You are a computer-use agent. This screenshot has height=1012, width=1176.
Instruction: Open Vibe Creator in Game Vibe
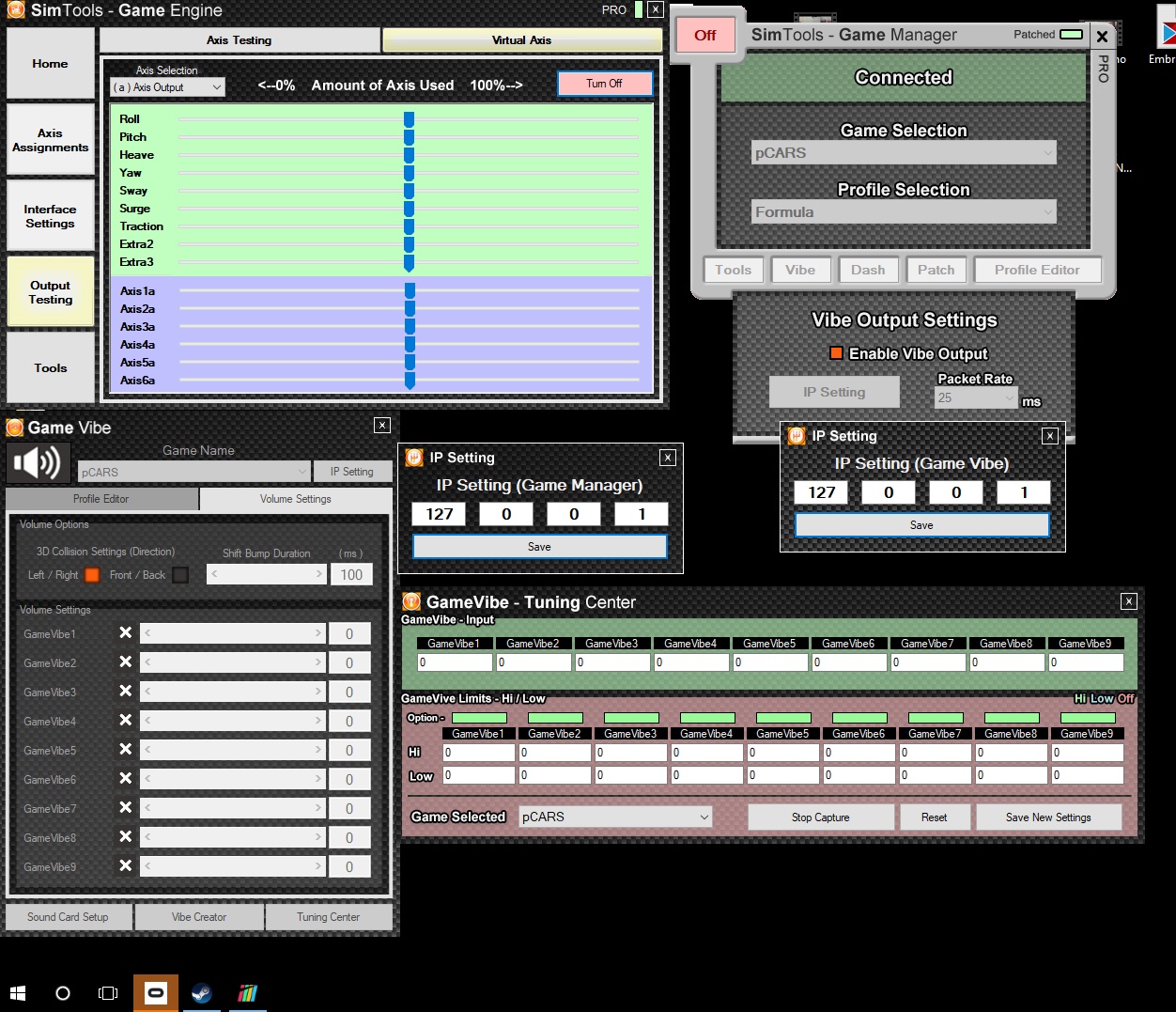[x=199, y=917]
